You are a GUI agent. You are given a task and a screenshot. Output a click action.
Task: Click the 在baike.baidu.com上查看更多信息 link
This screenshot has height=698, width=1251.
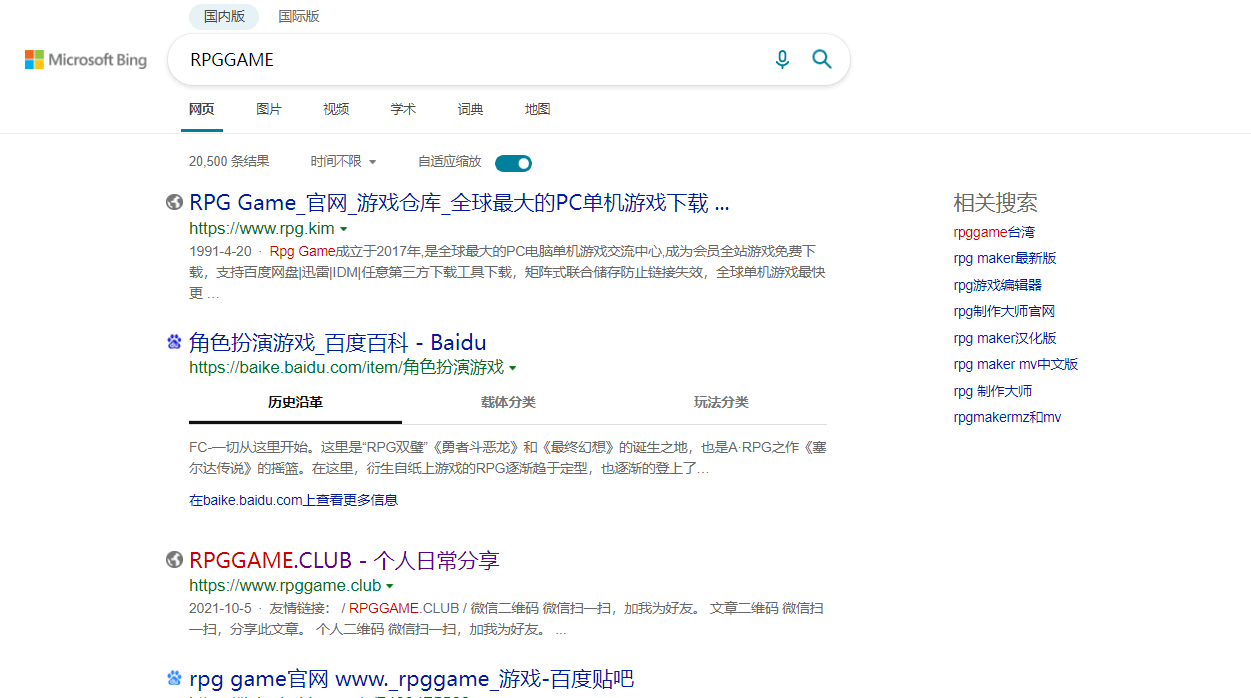coord(293,499)
